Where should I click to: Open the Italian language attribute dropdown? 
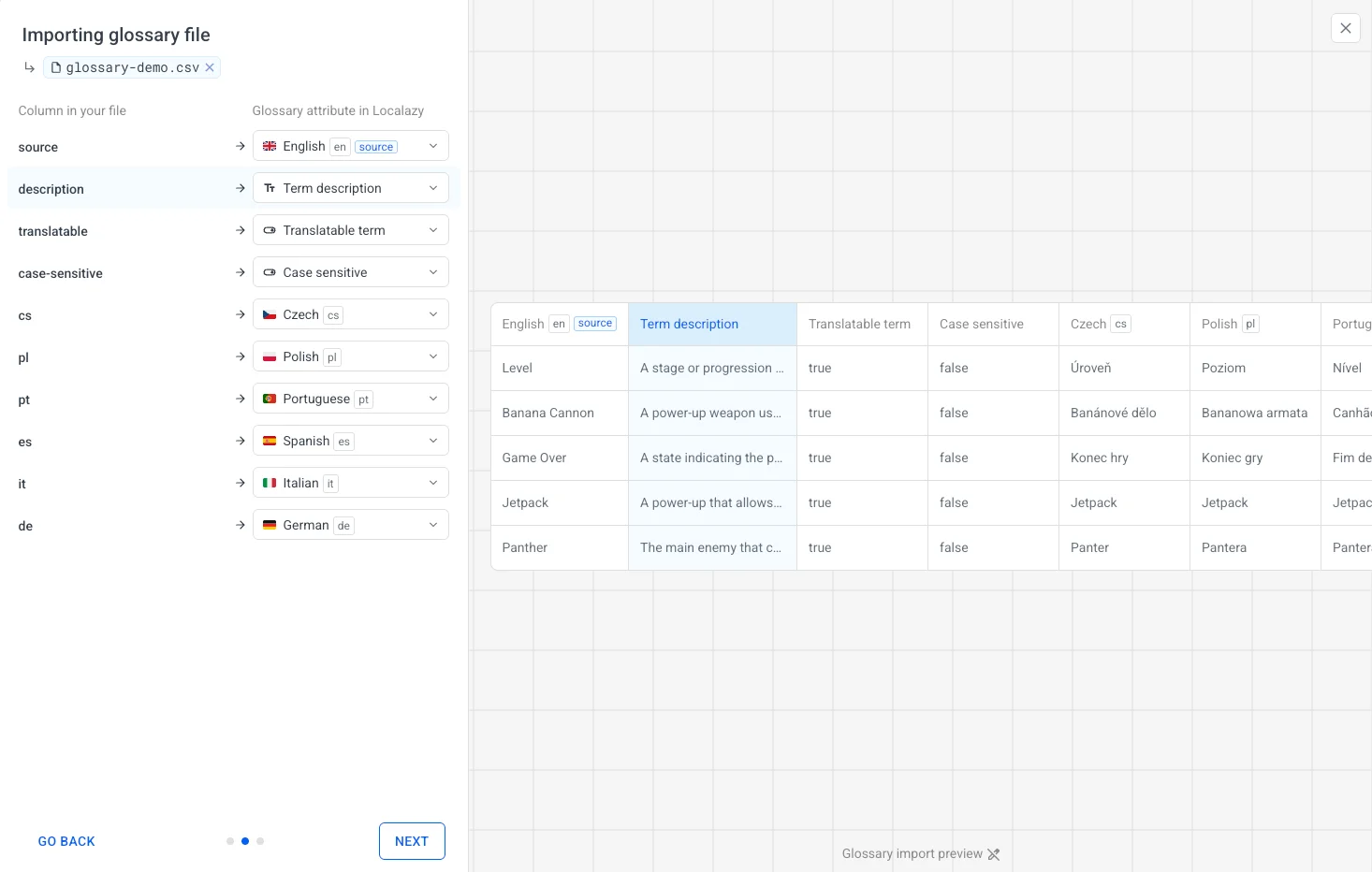tap(351, 483)
